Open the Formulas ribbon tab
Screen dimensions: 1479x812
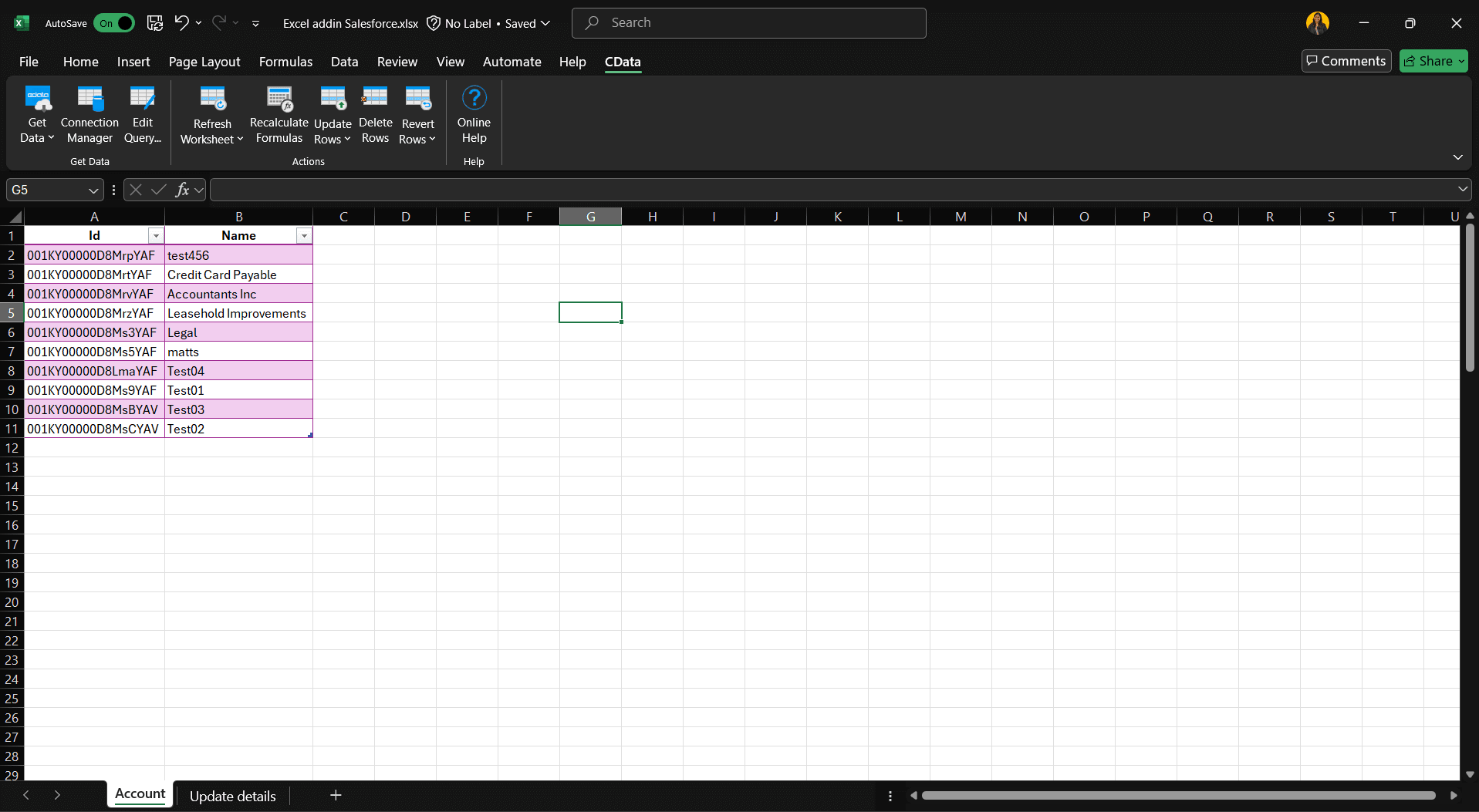(x=285, y=62)
